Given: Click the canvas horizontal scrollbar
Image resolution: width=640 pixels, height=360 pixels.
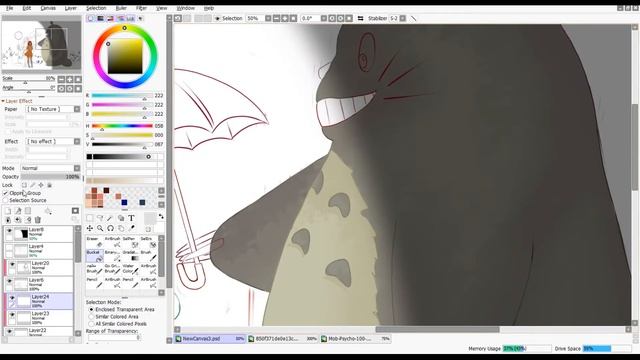Looking at the screenshot, I should [x=437, y=329].
